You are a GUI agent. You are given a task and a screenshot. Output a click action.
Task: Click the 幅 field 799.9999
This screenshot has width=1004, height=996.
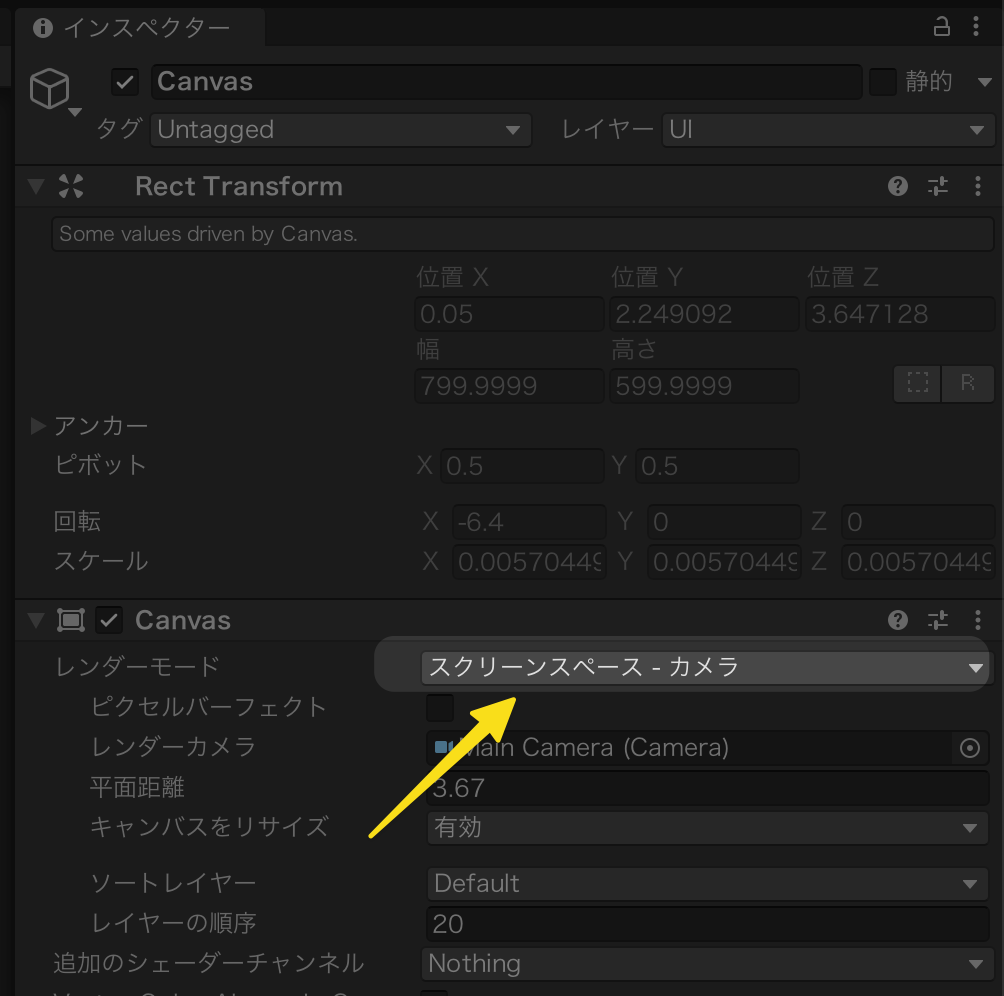click(x=509, y=385)
